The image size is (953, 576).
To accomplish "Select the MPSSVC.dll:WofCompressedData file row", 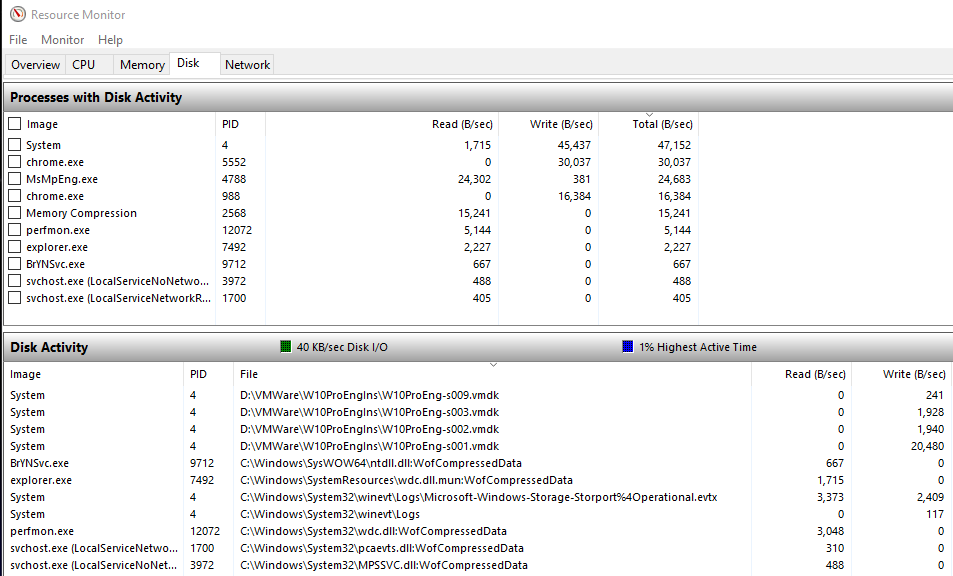I will tap(478, 565).
